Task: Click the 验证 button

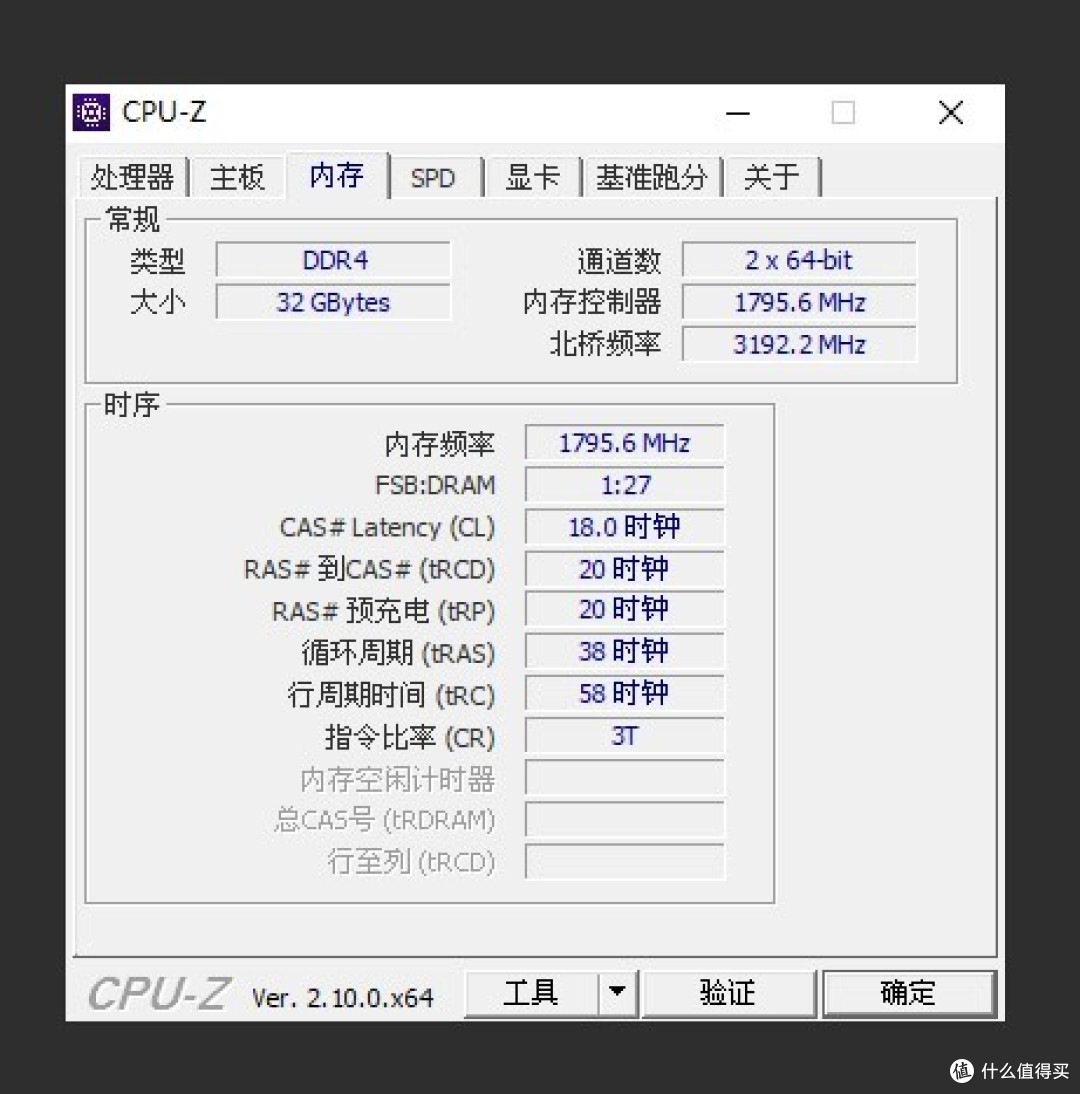Action: [727, 993]
